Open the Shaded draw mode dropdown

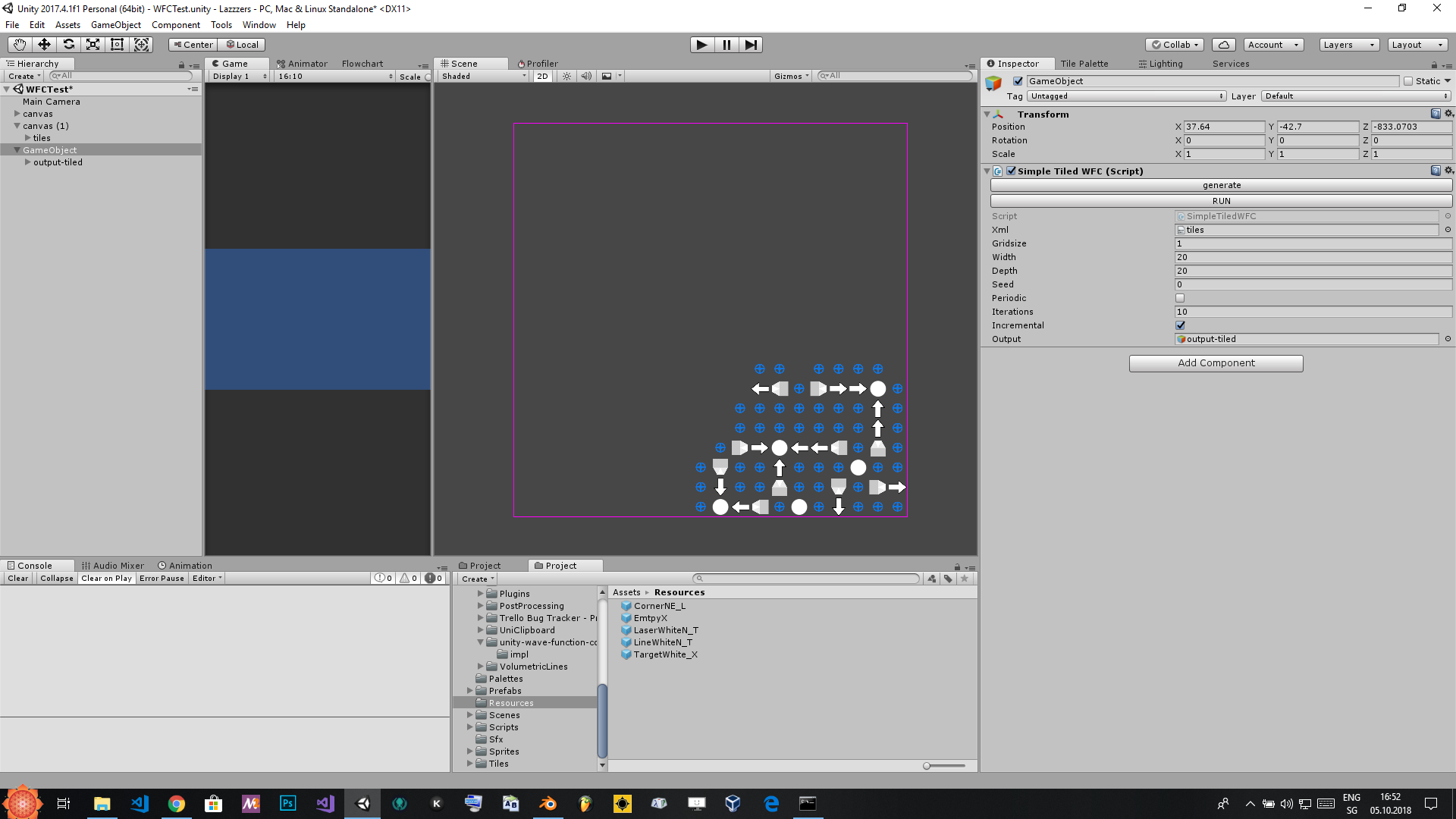[483, 76]
